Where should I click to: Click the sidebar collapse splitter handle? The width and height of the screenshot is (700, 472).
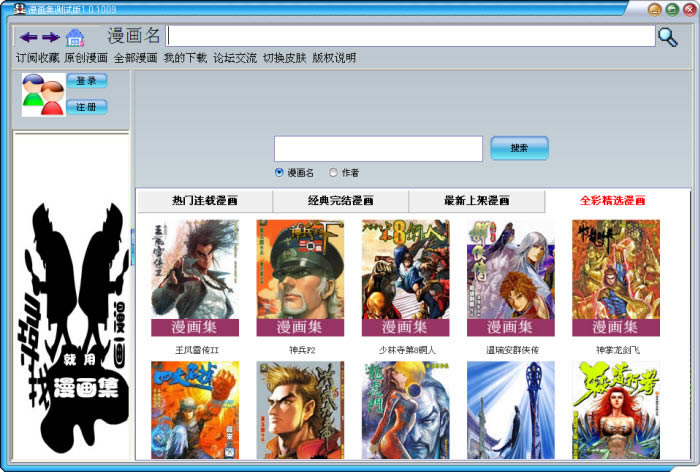point(133,248)
